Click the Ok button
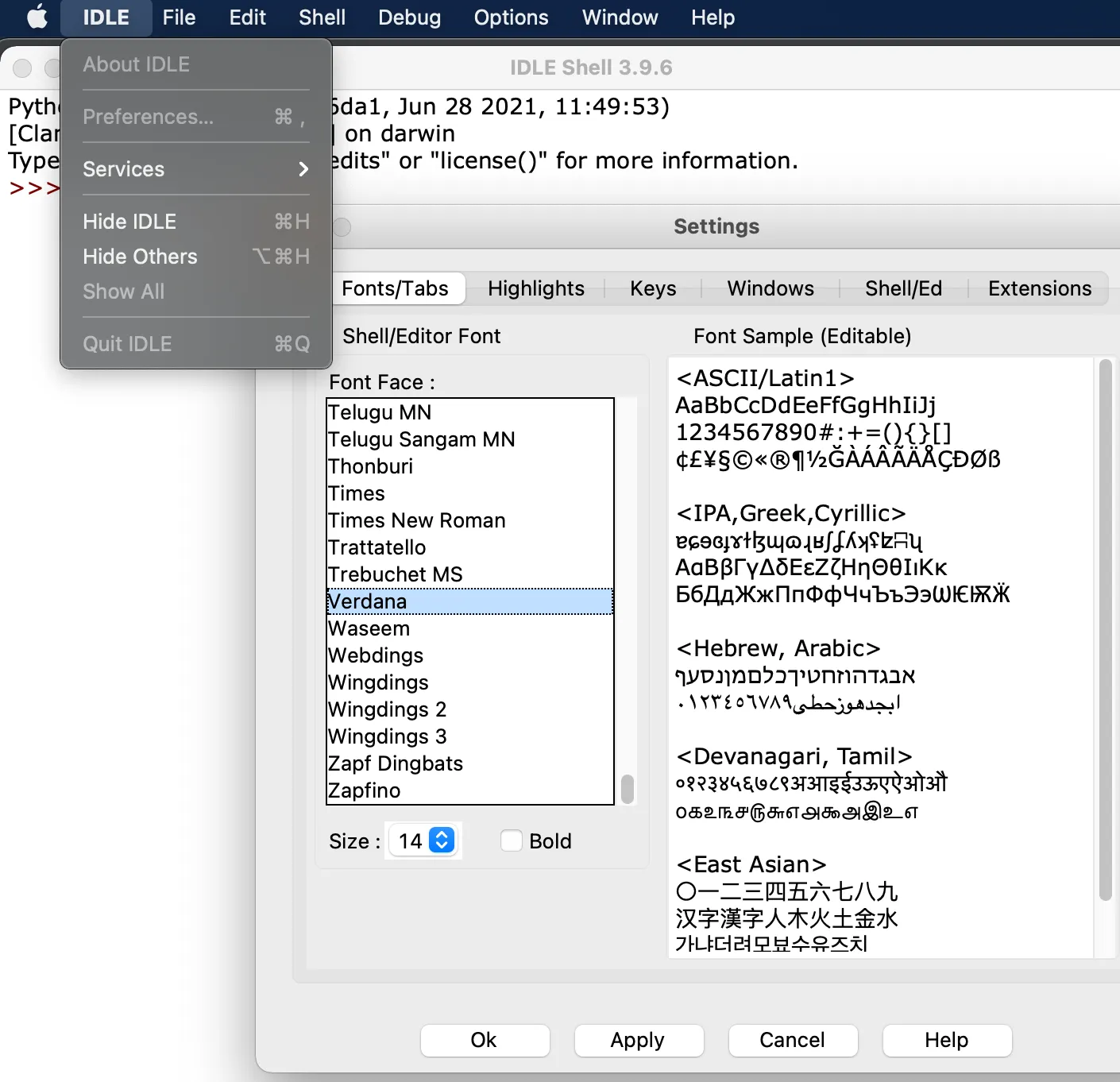 click(485, 1040)
